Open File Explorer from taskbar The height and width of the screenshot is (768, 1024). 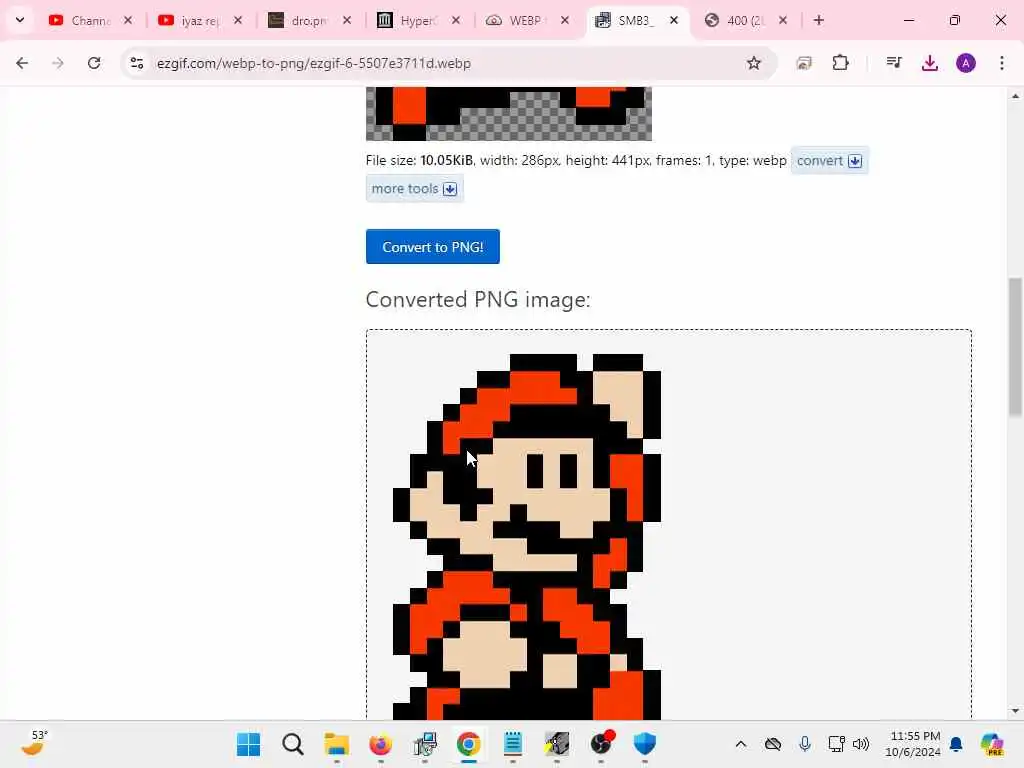[x=337, y=744]
